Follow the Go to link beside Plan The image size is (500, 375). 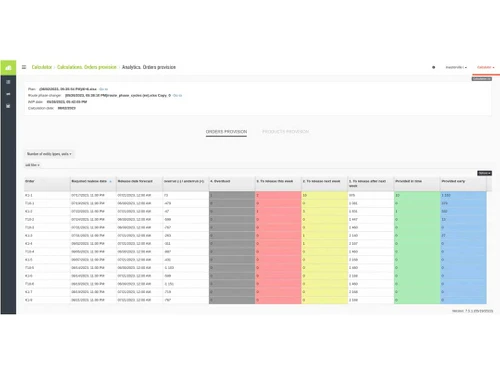tap(103, 89)
